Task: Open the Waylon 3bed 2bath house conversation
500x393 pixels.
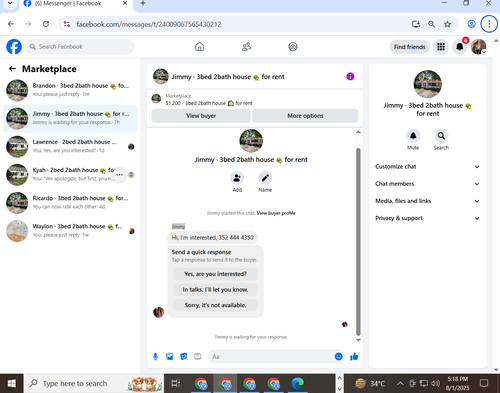Action: pos(70,231)
